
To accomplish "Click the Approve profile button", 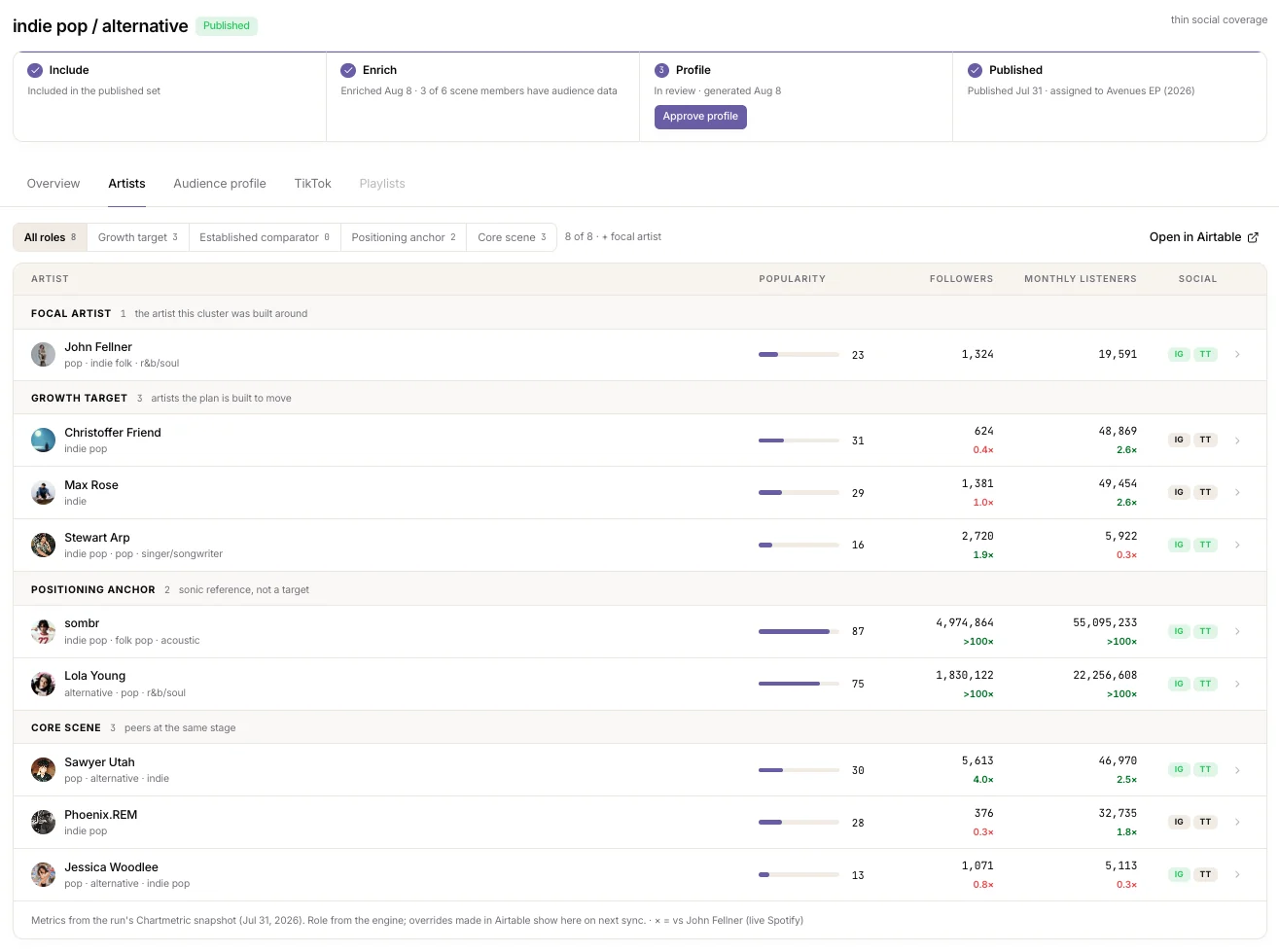I will coord(700,117).
